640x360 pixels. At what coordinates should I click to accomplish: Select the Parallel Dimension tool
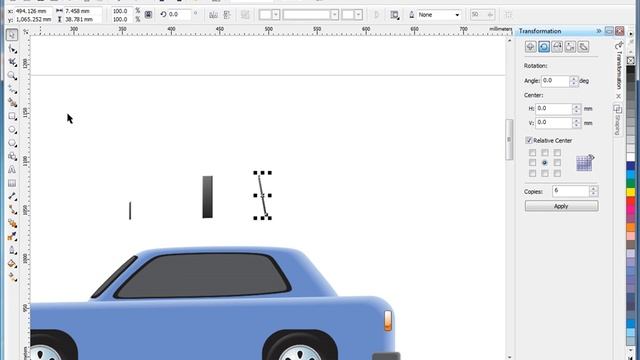tap(12, 197)
